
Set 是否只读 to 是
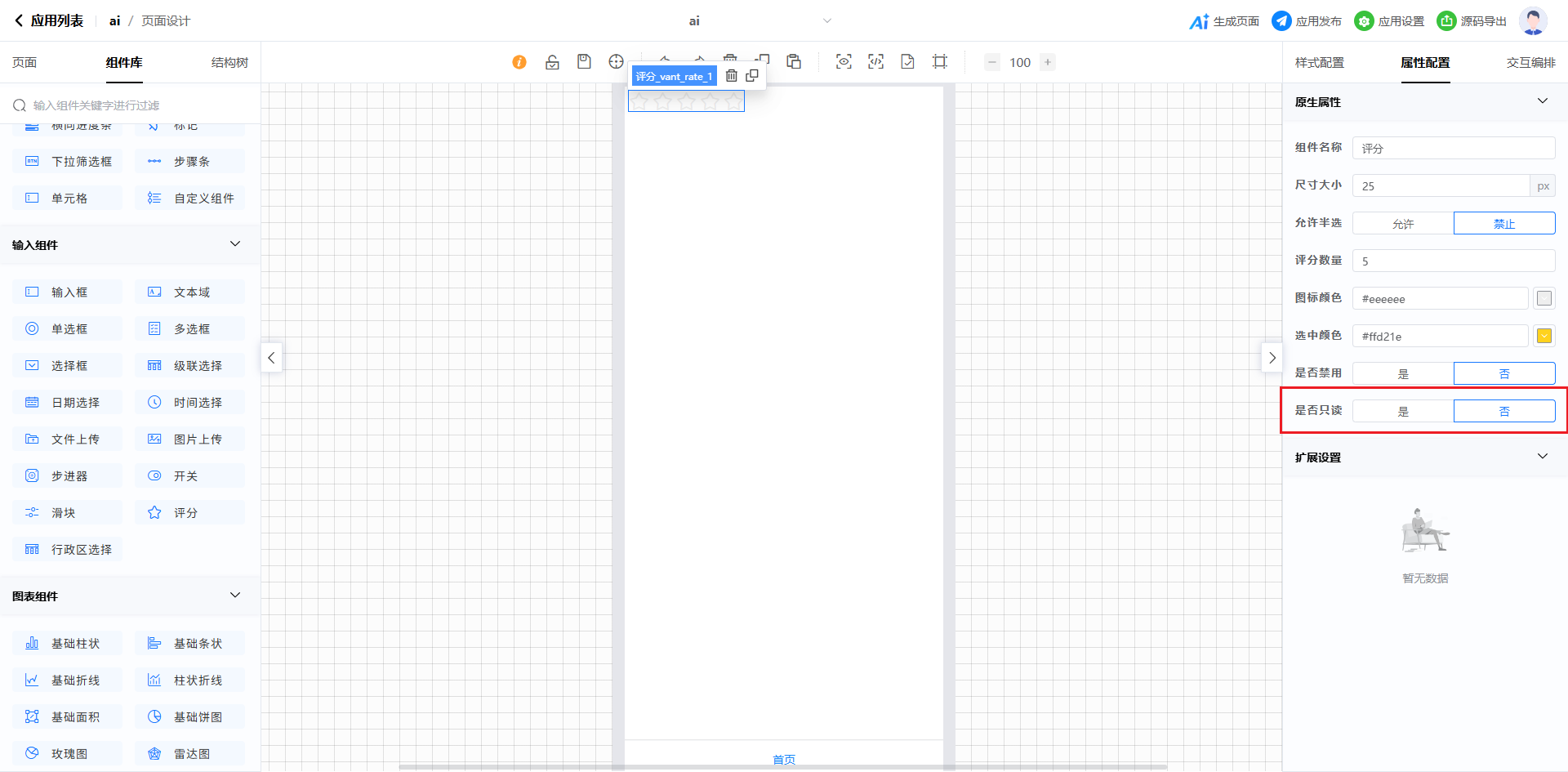pyautogui.click(x=1403, y=412)
